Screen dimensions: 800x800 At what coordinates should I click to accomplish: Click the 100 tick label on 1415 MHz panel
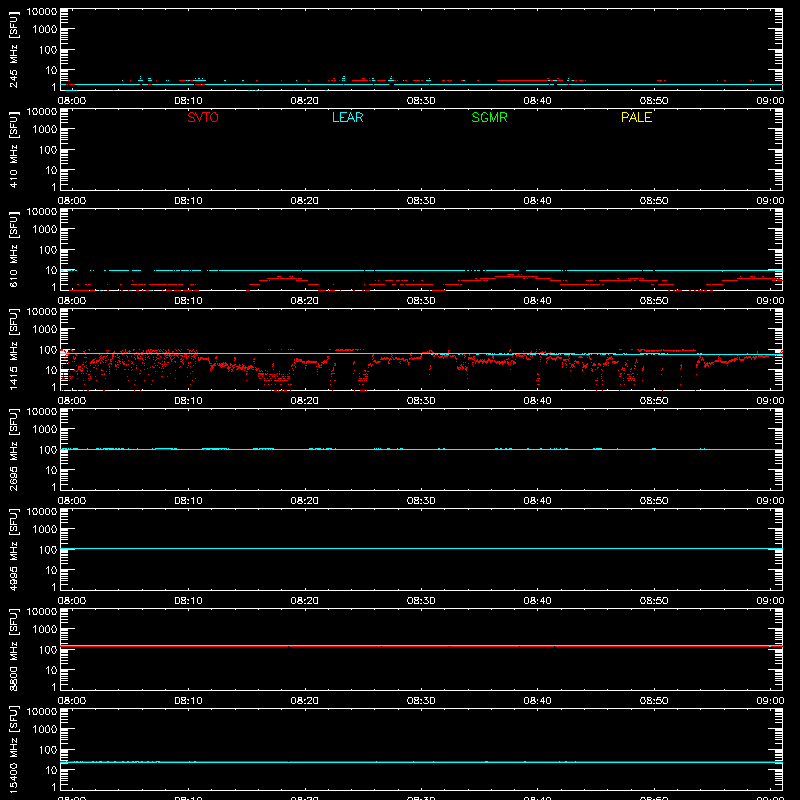tap(48, 350)
